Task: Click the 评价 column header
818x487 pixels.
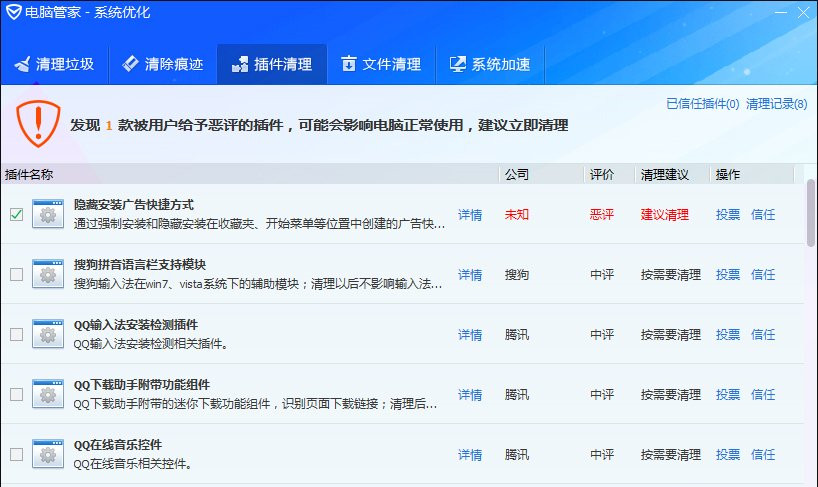Action: (x=609, y=175)
